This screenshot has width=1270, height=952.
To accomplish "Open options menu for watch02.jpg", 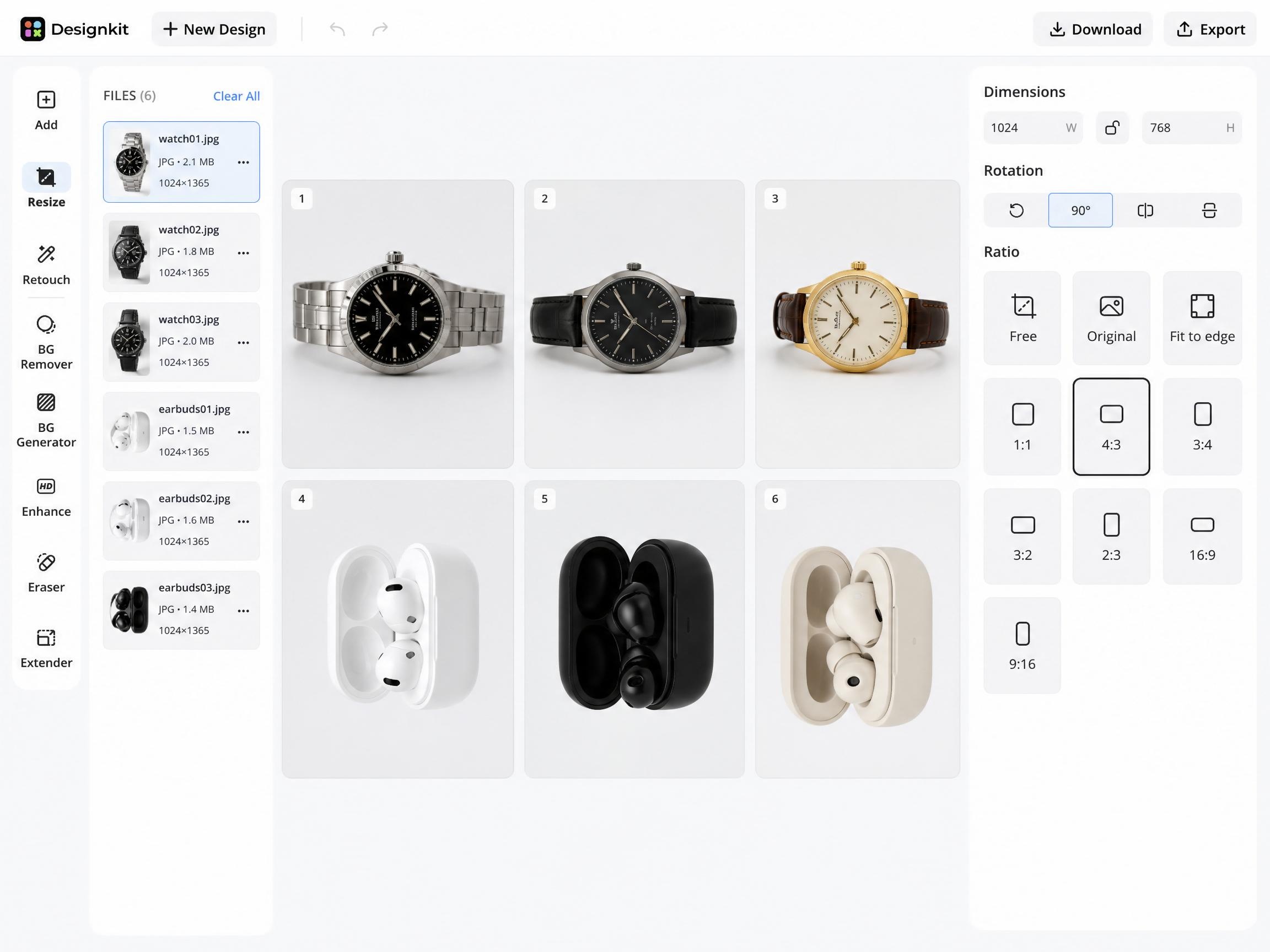I will (x=244, y=252).
